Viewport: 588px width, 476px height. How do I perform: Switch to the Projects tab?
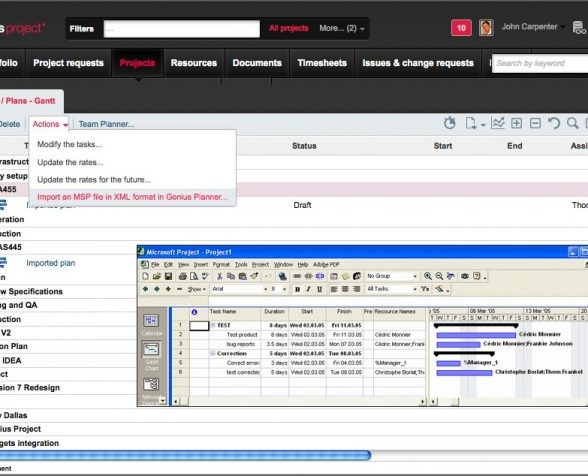(137, 63)
